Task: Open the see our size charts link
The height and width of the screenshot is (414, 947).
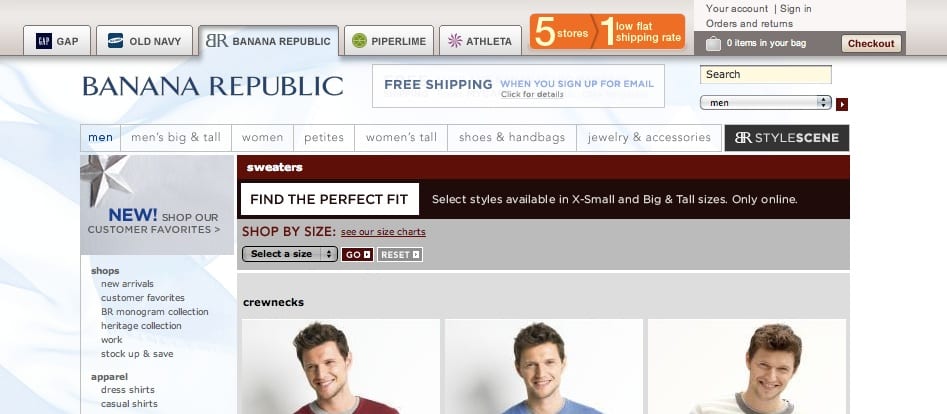Action: pos(383,232)
